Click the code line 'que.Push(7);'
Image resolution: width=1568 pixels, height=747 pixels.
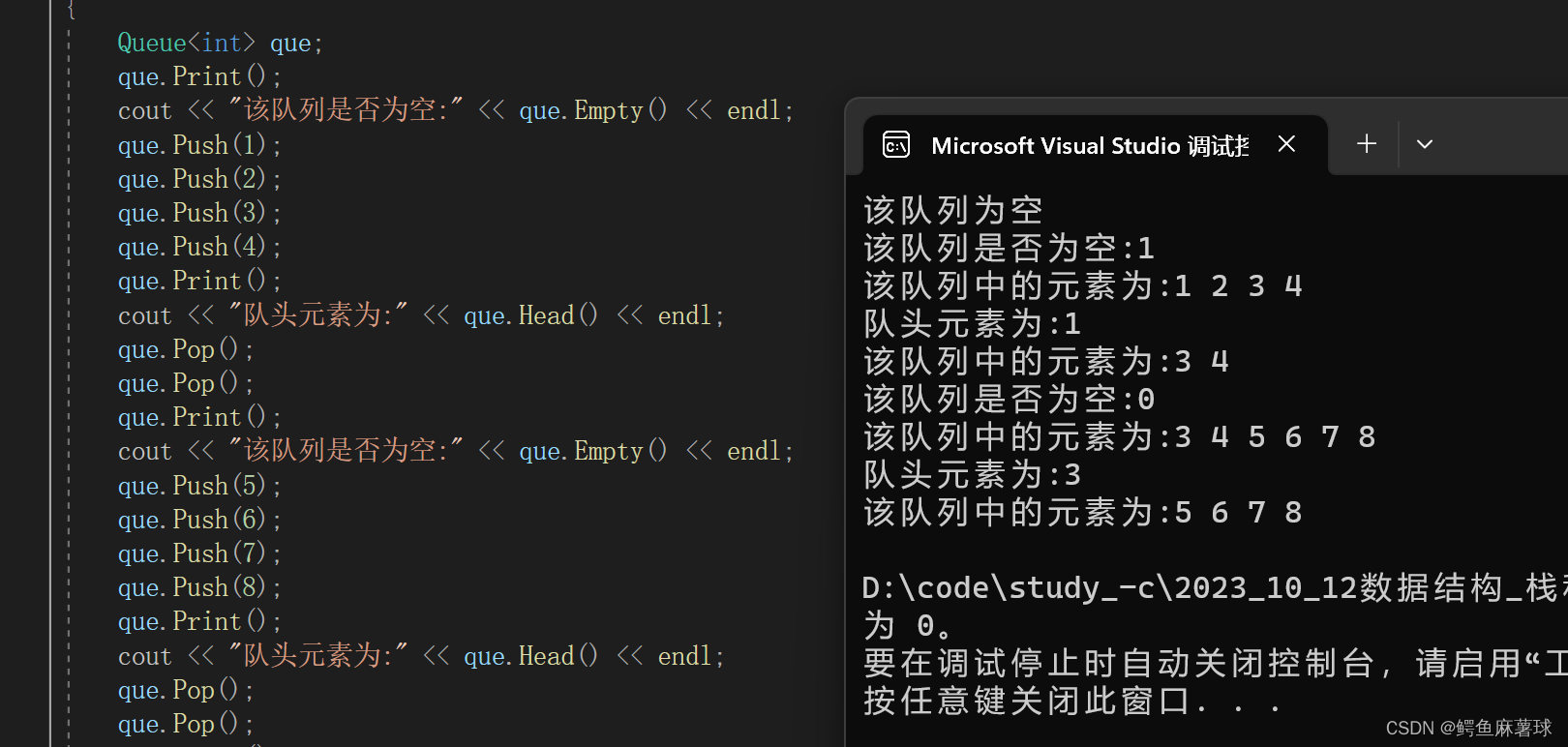pos(199,553)
